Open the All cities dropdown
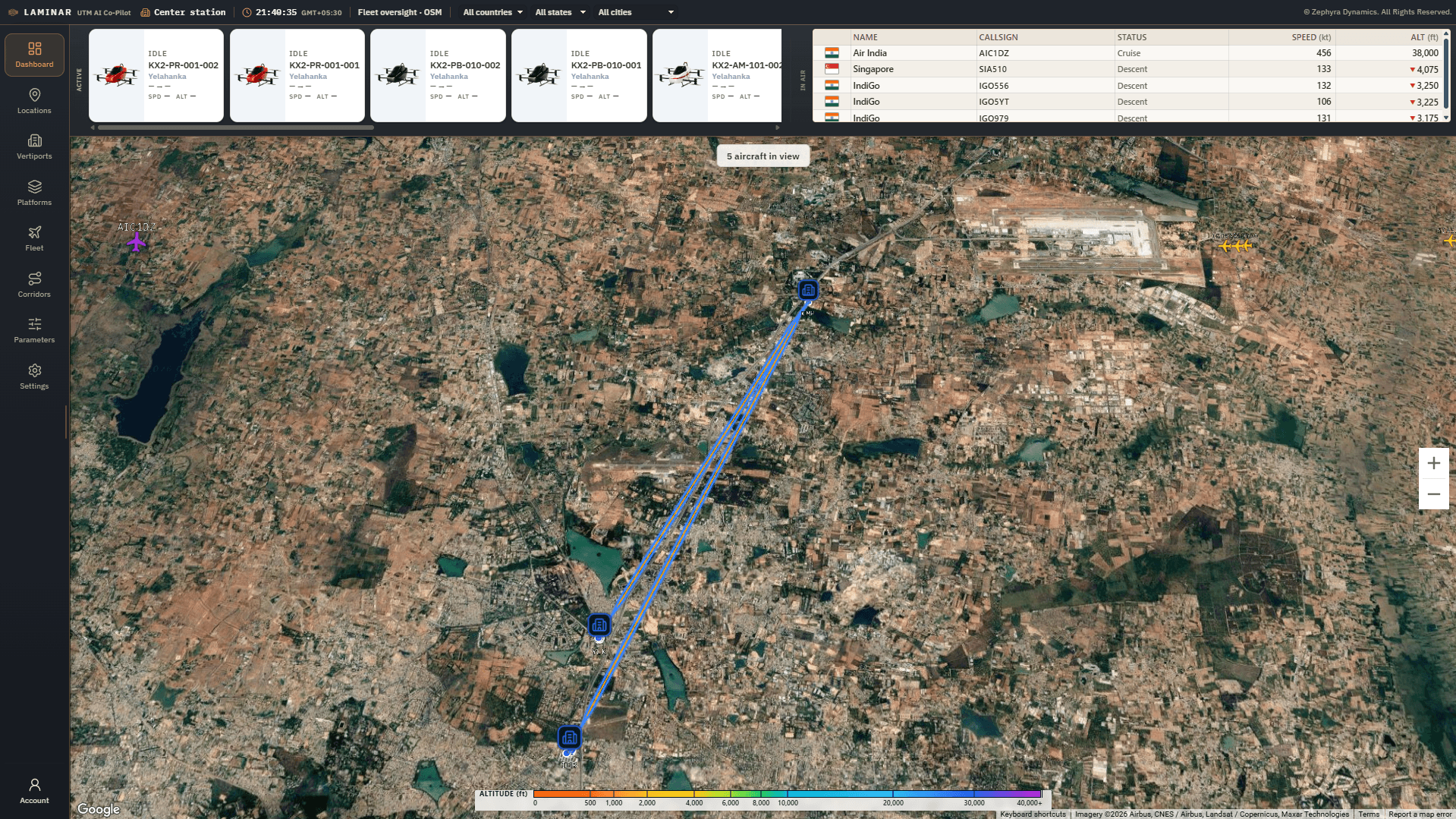This screenshot has width=1456, height=819. click(x=635, y=12)
